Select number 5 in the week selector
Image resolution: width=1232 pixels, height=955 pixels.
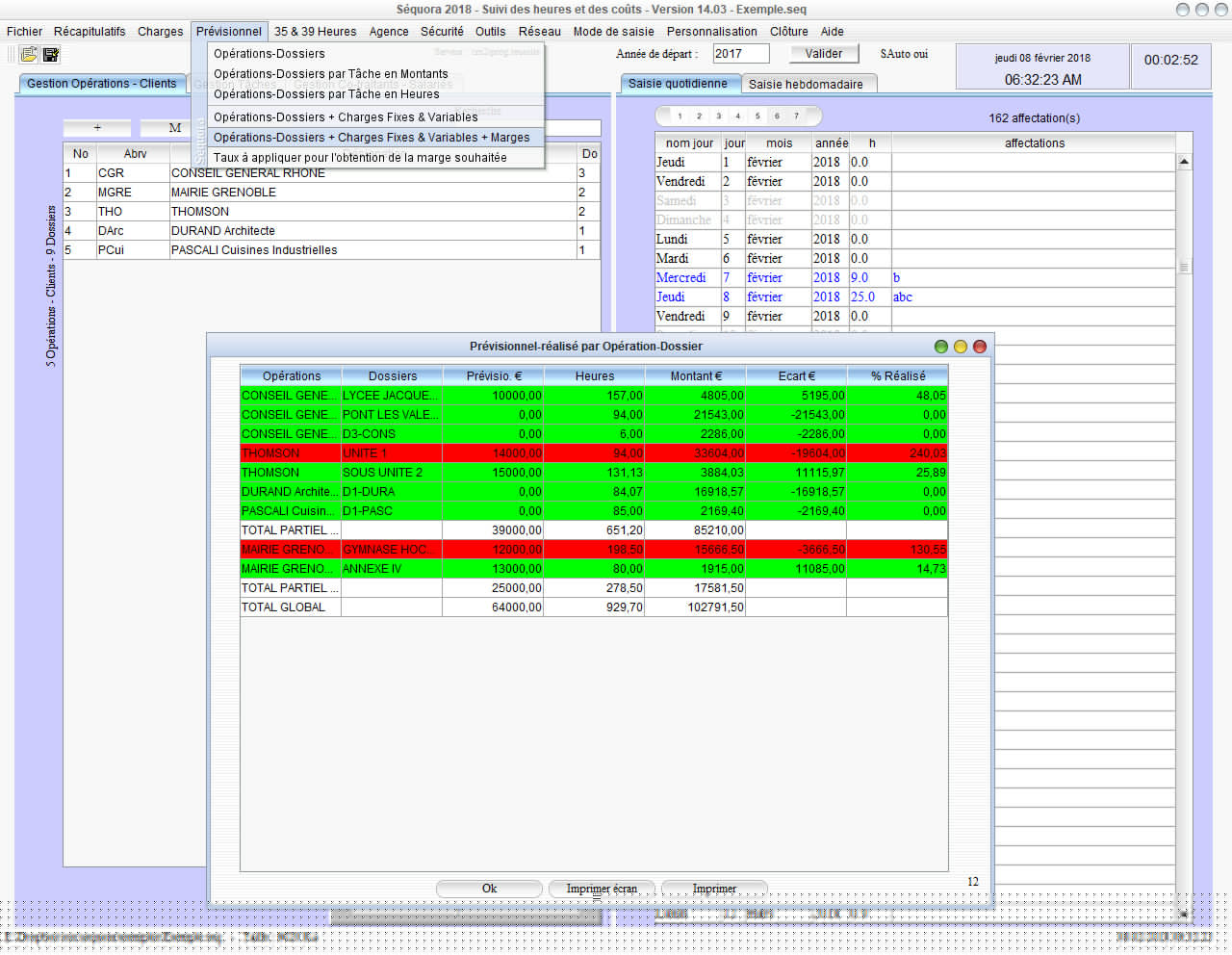(x=757, y=116)
